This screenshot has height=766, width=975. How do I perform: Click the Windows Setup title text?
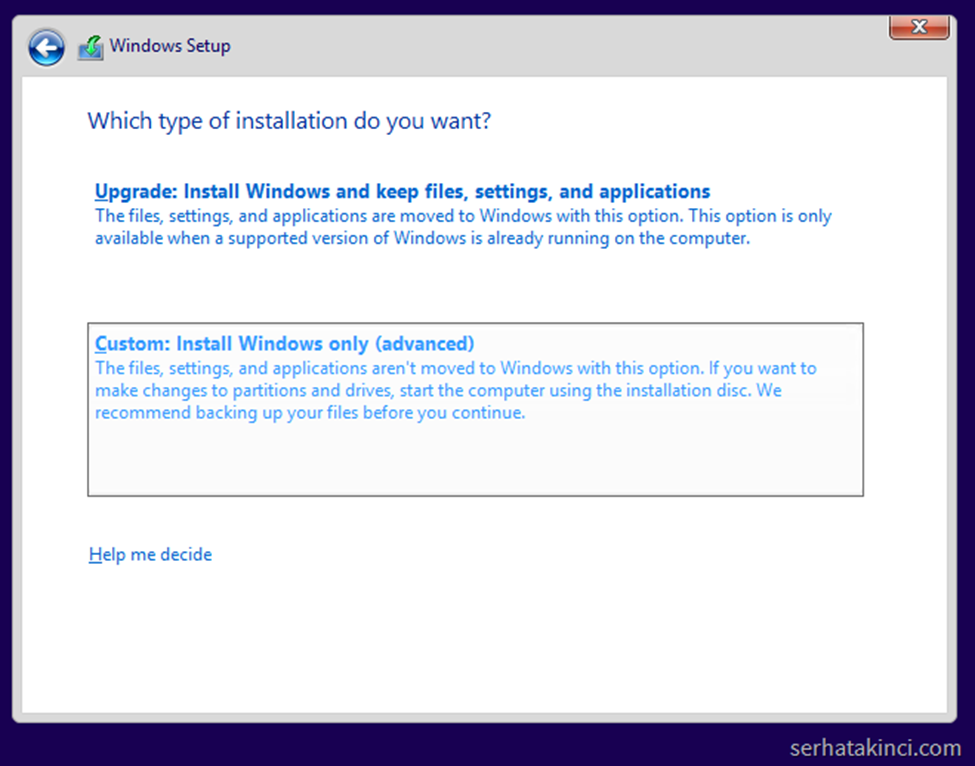170,46
